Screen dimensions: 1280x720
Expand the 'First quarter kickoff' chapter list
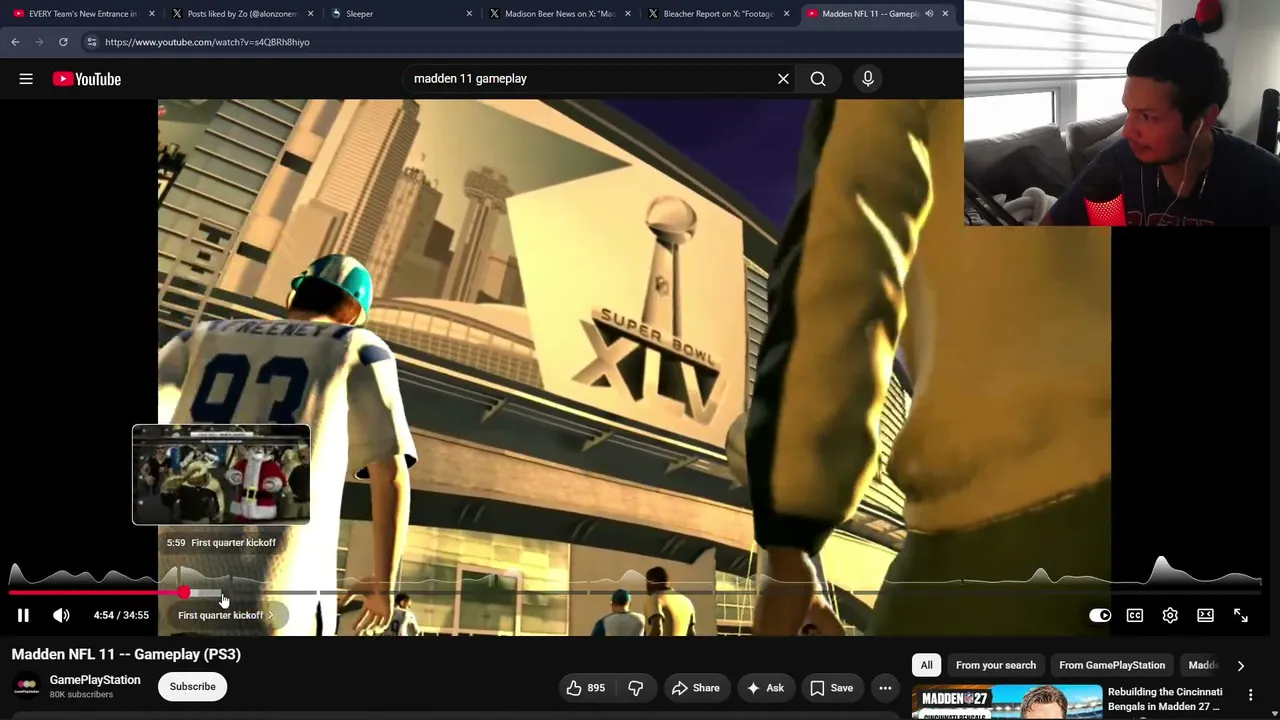click(x=226, y=615)
